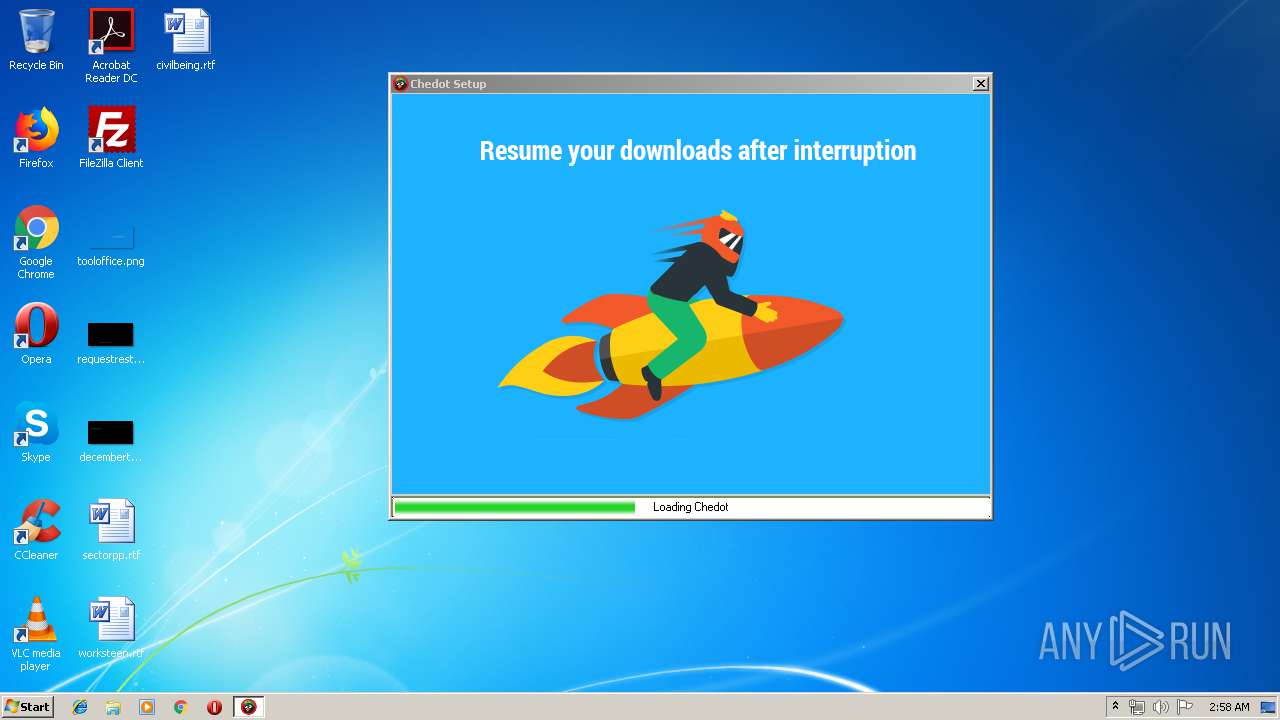Open Action Center flag icon

click(1185, 707)
